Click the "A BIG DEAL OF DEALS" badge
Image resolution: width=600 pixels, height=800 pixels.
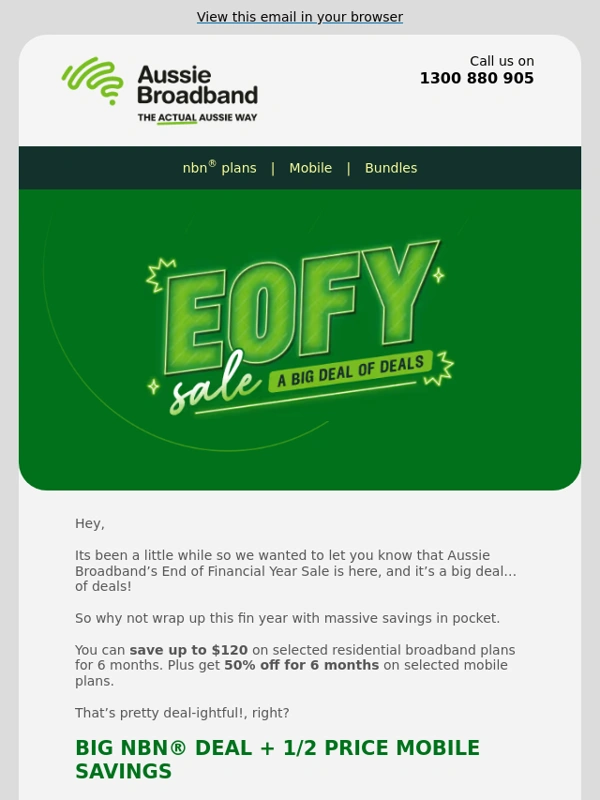[350, 373]
